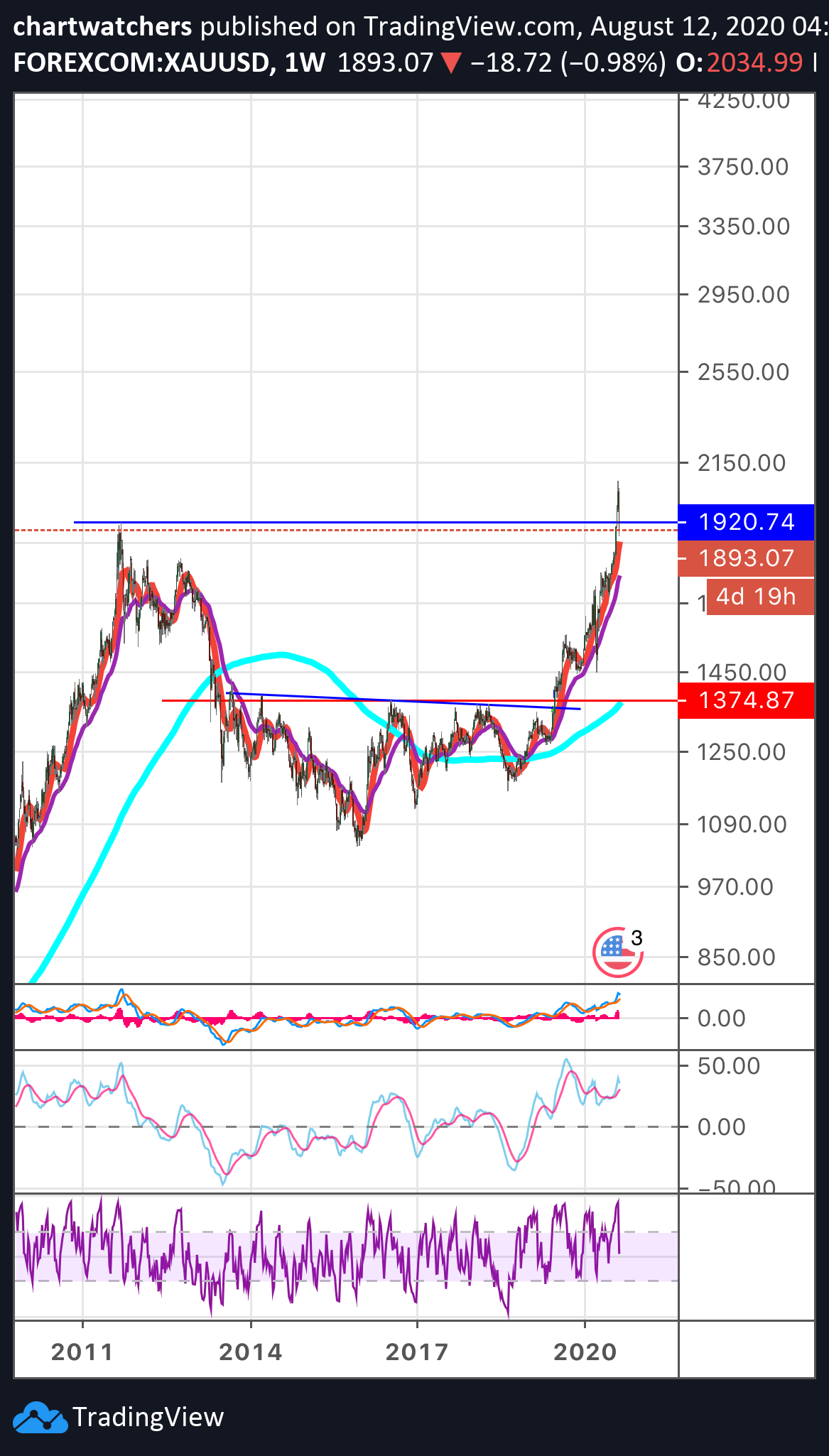Click the 2011 time axis label
This screenshot has width=829, height=1456.
(x=82, y=1352)
